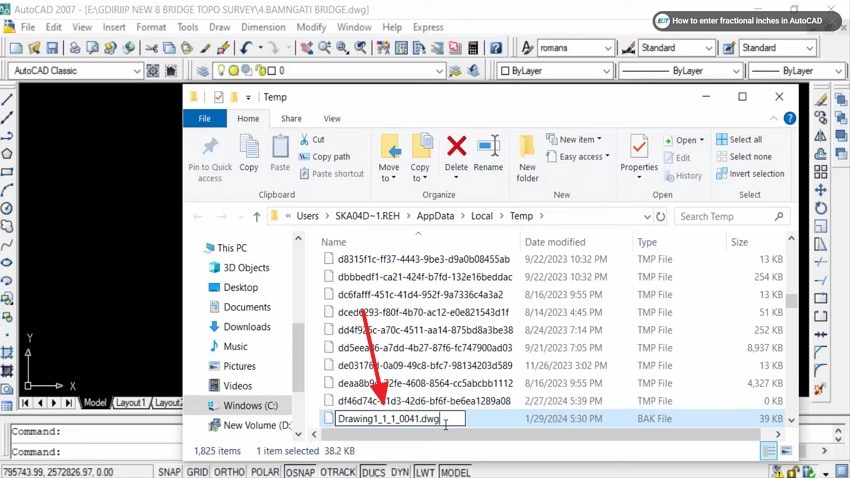Image resolution: width=850 pixels, height=478 pixels.
Task: Open the romans text style dropdown
Action: 608,48
